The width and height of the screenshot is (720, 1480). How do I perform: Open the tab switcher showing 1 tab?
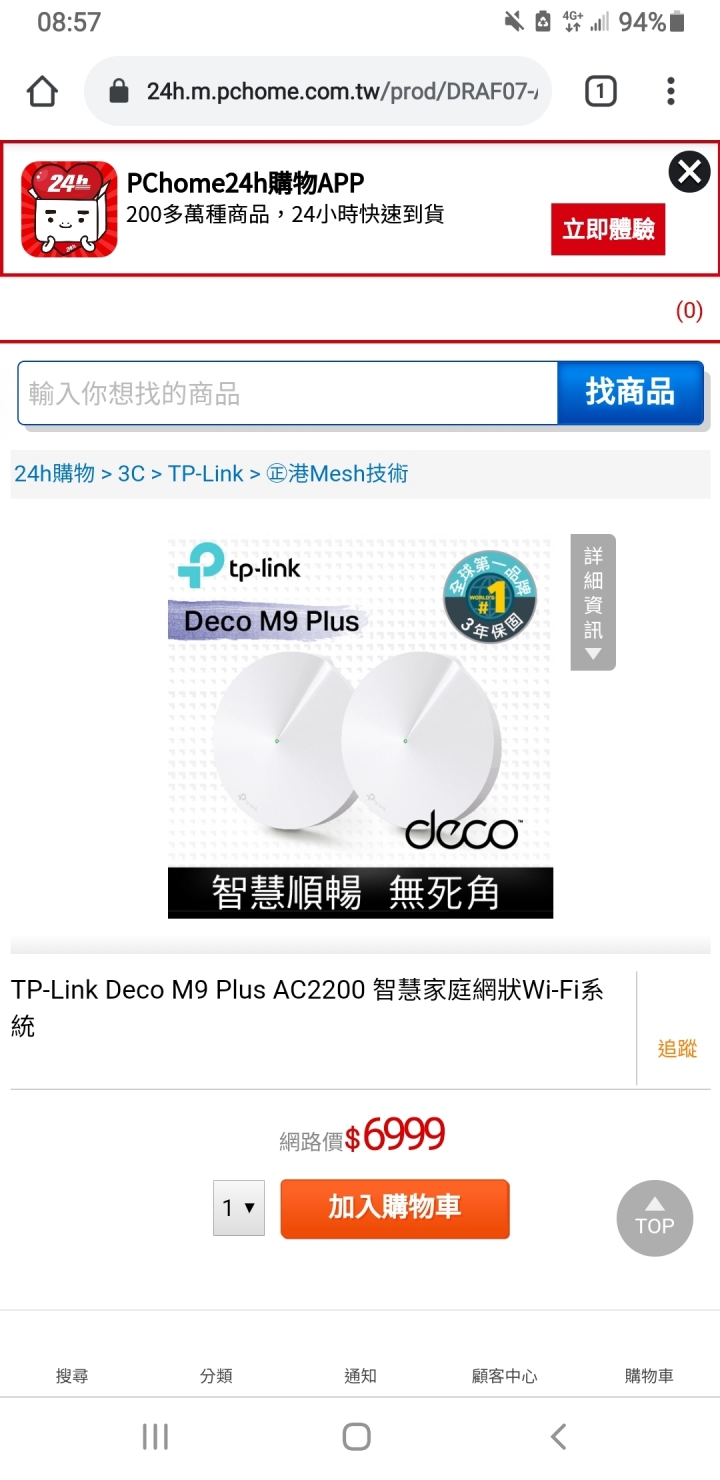click(600, 92)
